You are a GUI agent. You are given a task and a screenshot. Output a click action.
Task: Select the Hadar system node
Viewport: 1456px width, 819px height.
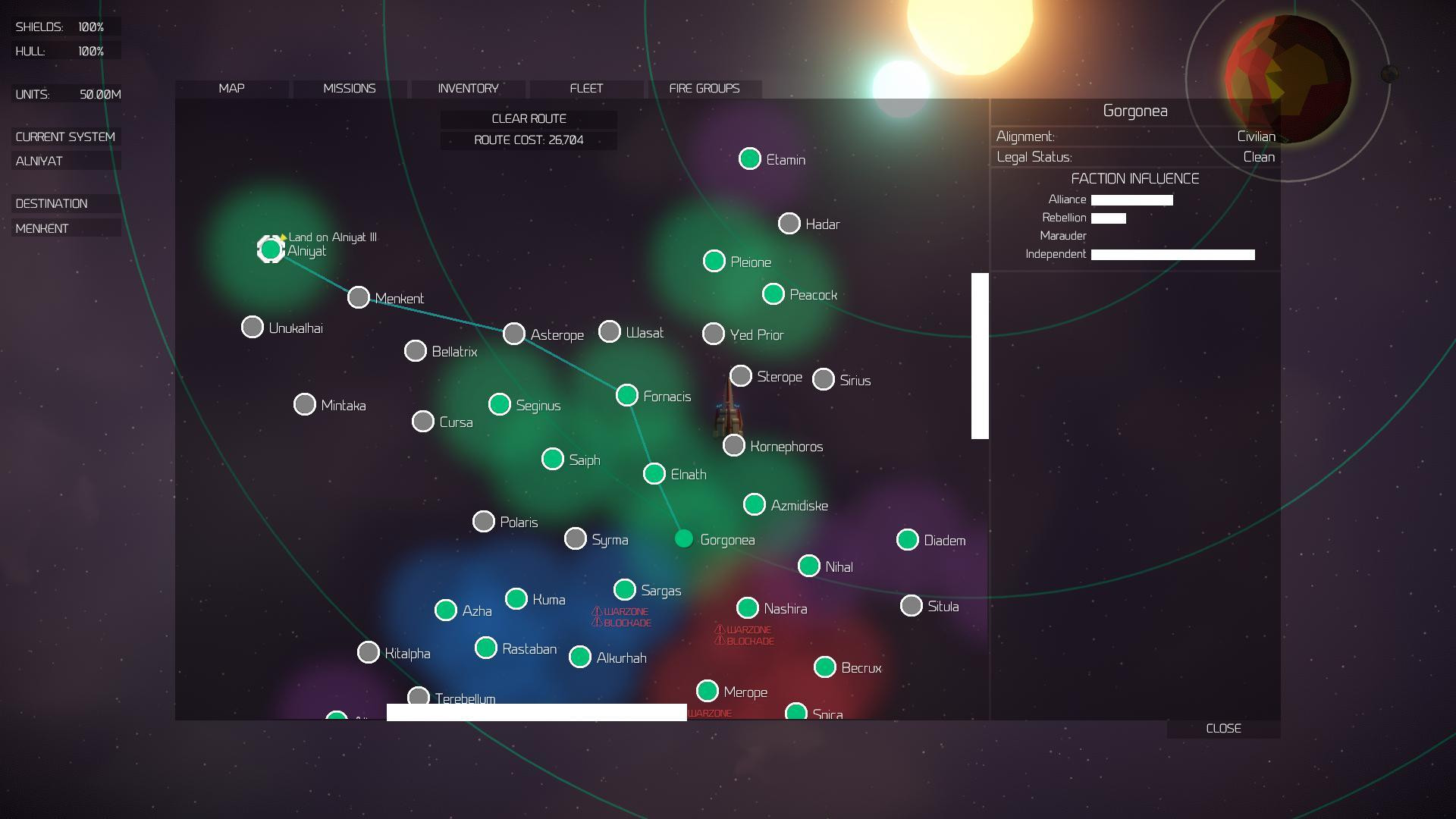(x=789, y=223)
